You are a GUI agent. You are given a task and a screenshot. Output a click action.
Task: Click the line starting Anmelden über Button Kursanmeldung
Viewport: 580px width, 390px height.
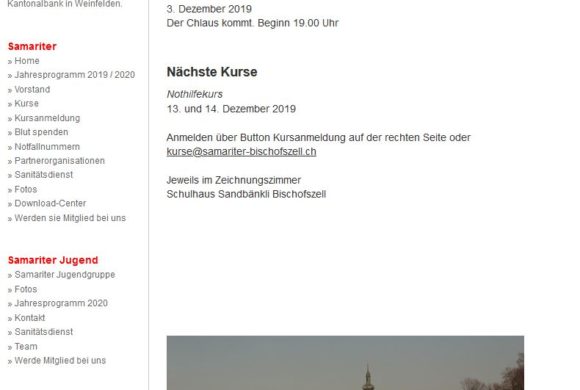pyautogui.click(x=318, y=138)
